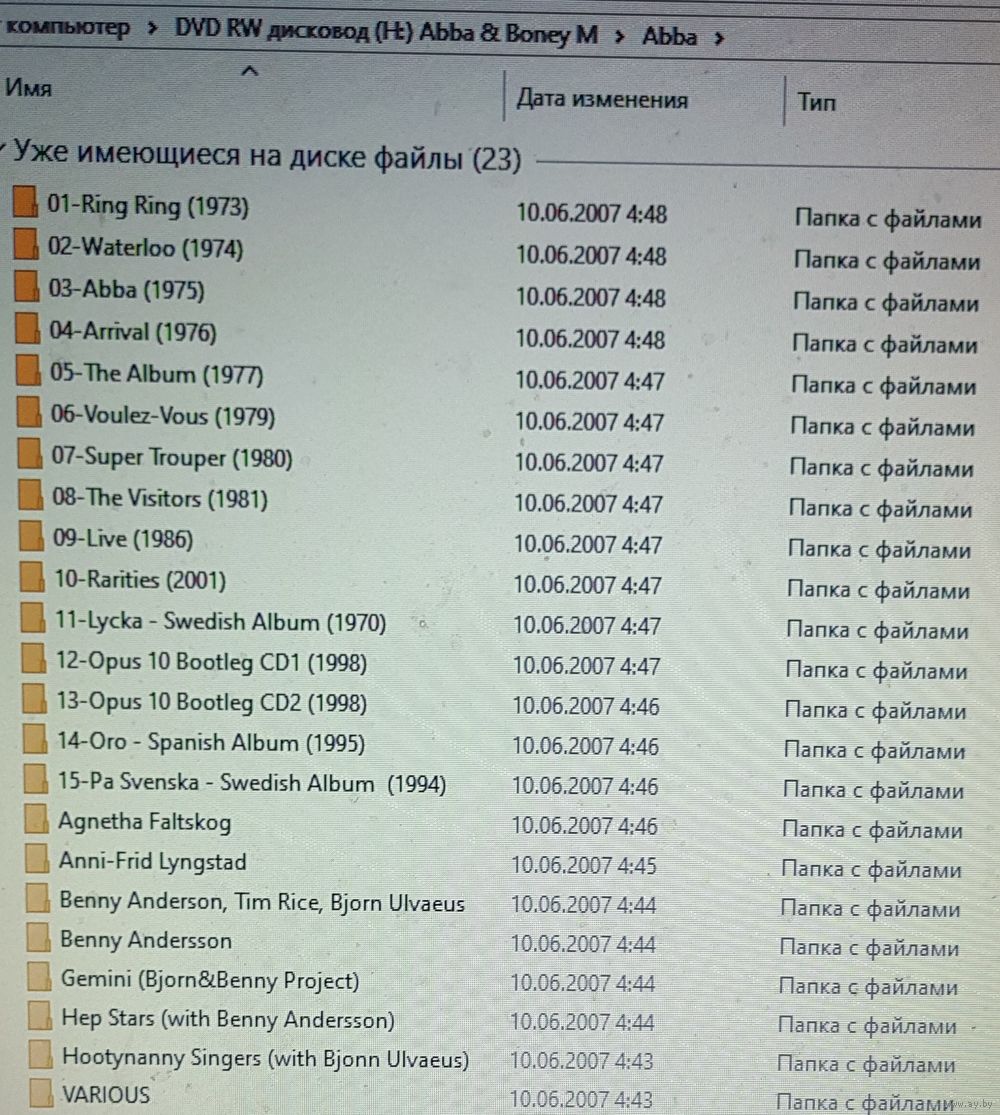This screenshot has width=1000, height=1115.
Task: Click the folder icon of Anni-Frid Lyngstad
Action: 37,858
